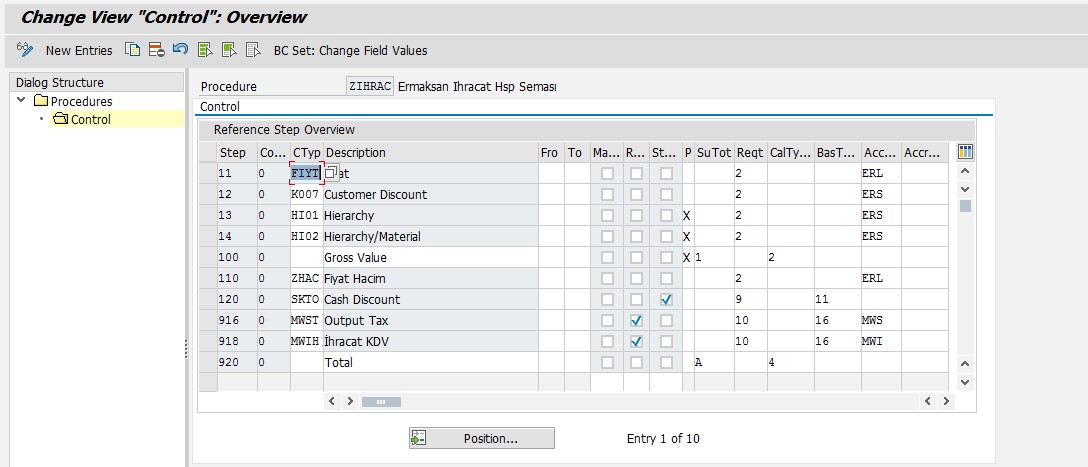Click the Select All icon in toolbar
The image size is (1088, 467).
[205, 50]
